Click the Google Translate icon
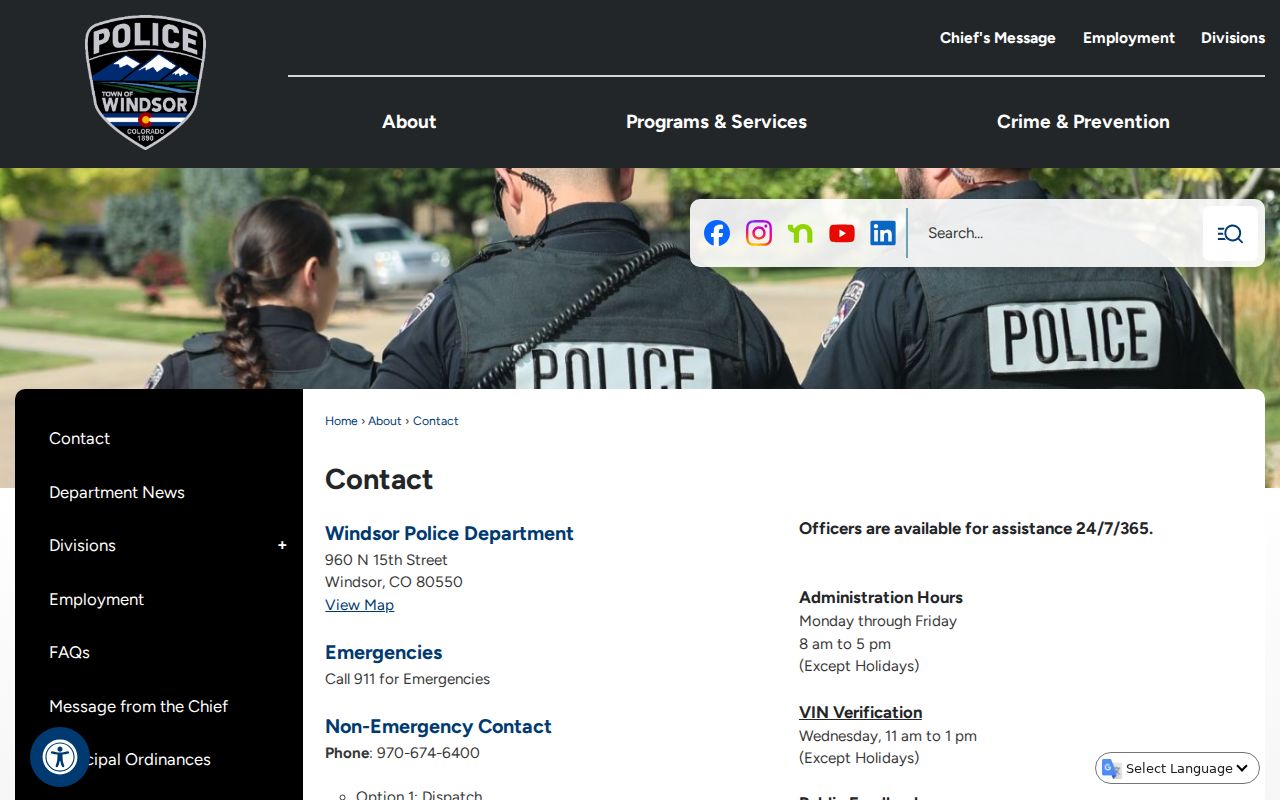The height and width of the screenshot is (800, 1280). 1111,768
